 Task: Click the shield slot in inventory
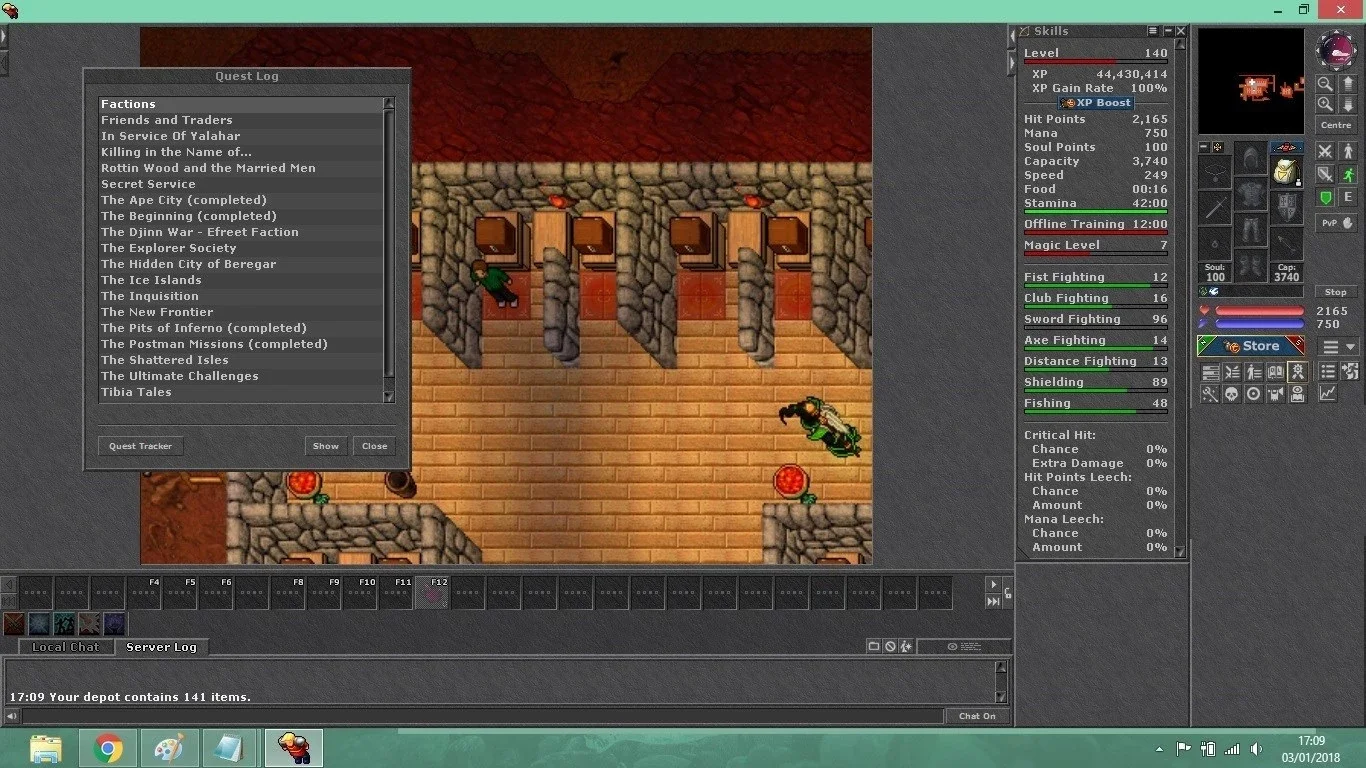(x=1286, y=208)
